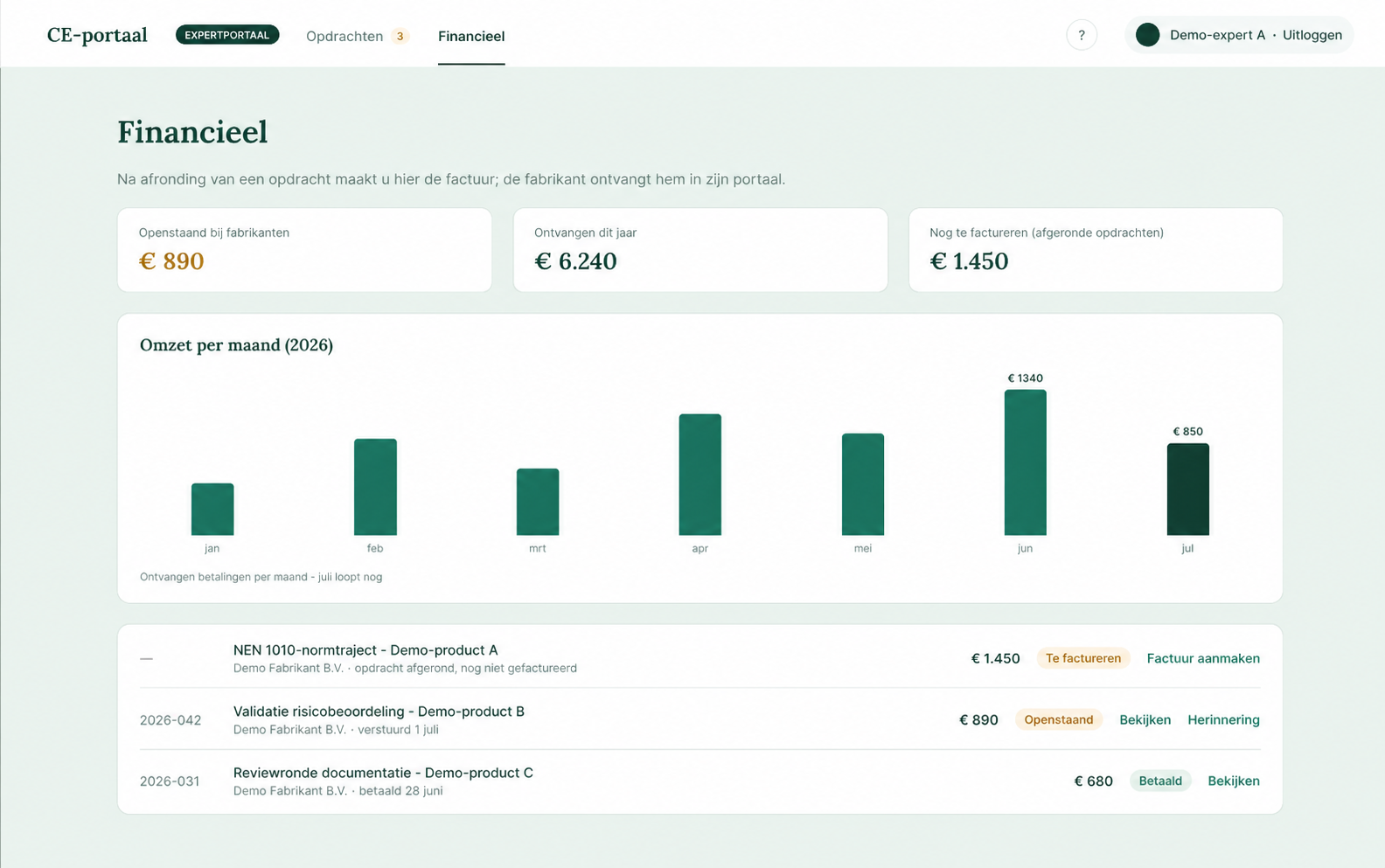Click the Demo-expert A avatar circle
This screenshot has width=1385, height=868.
(x=1147, y=35)
